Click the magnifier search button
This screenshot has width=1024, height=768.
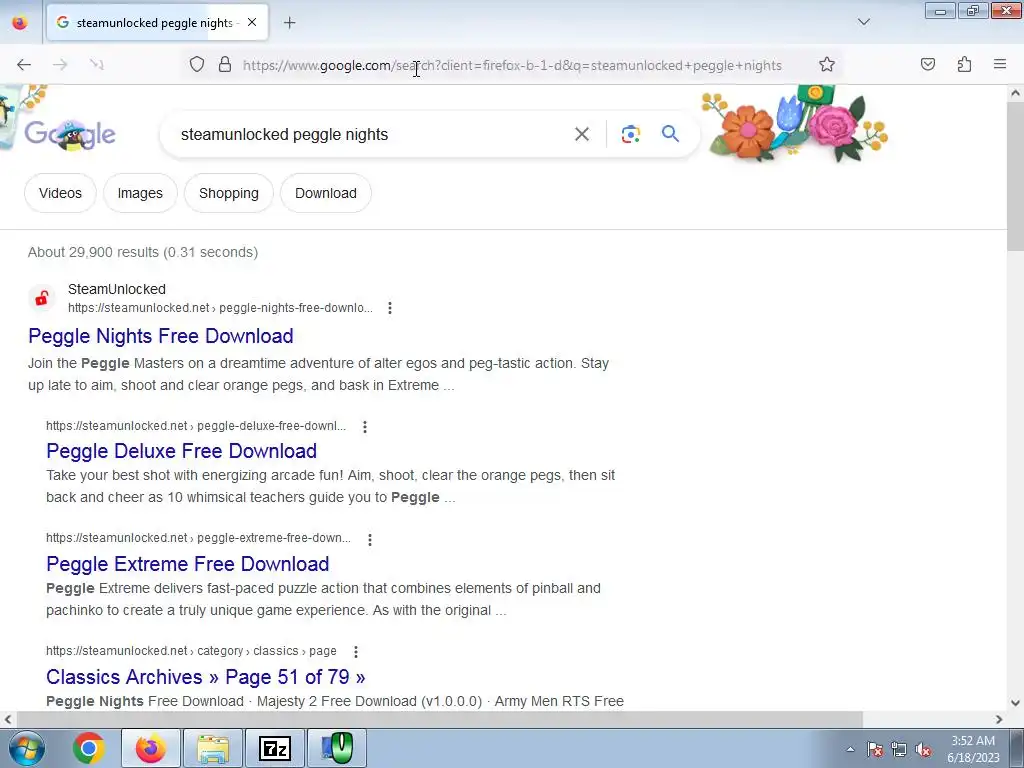click(670, 134)
